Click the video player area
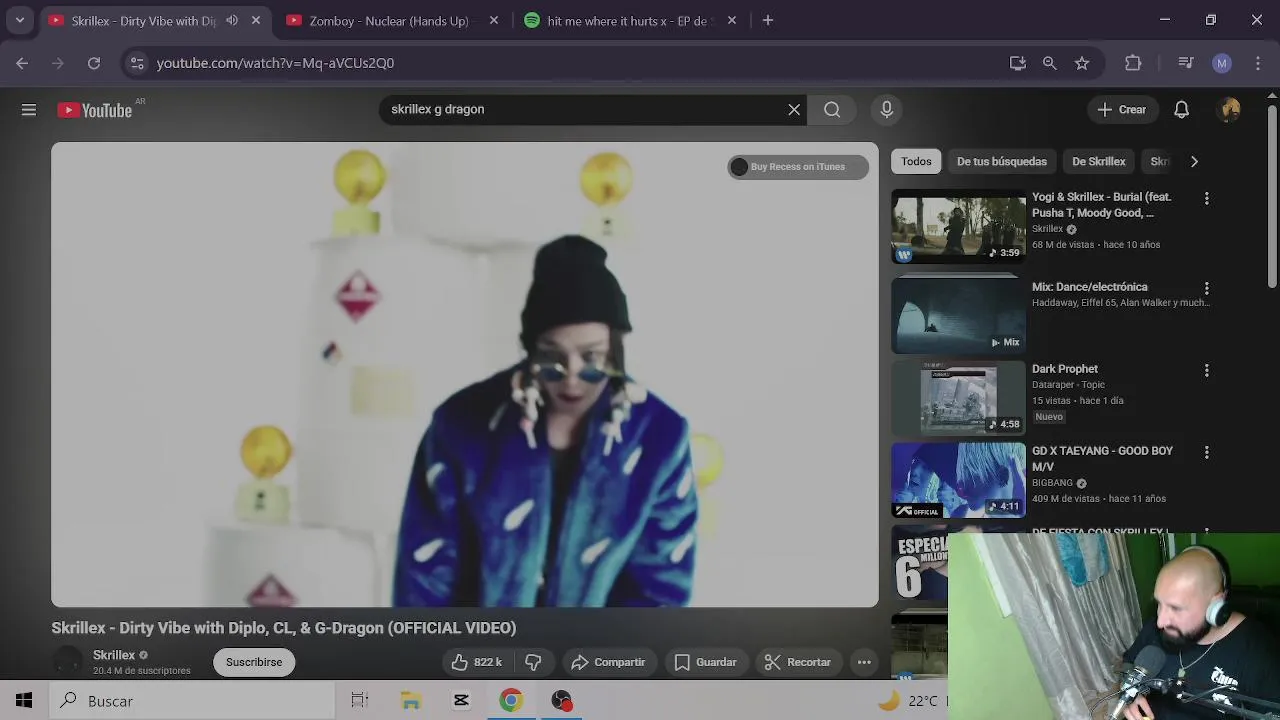 tap(465, 375)
